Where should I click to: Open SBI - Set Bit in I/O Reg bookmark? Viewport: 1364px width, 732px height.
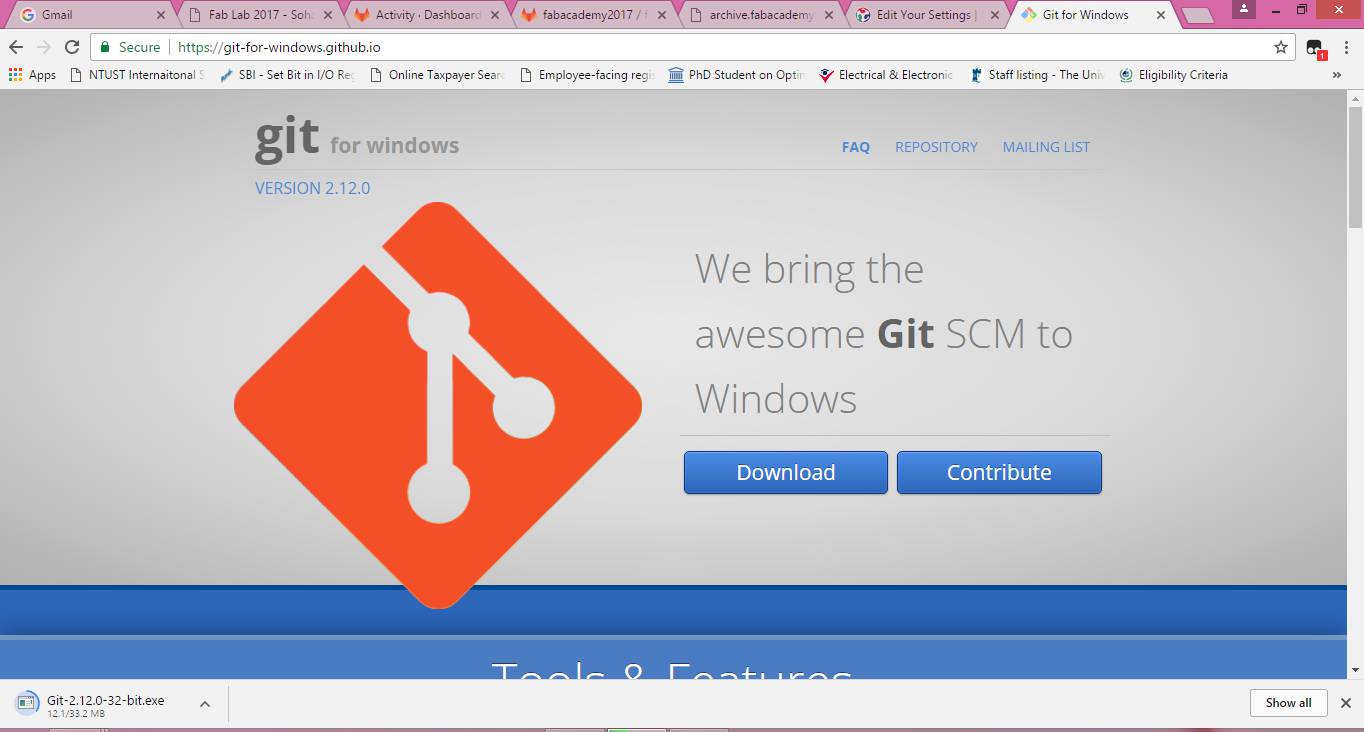click(x=287, y=75)
